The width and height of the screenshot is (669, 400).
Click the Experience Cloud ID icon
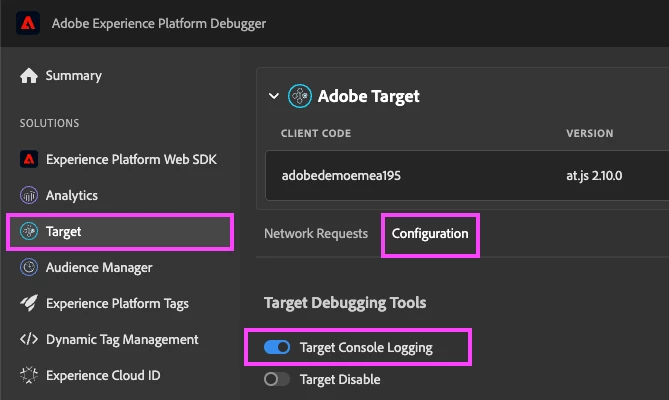[29, 375]
